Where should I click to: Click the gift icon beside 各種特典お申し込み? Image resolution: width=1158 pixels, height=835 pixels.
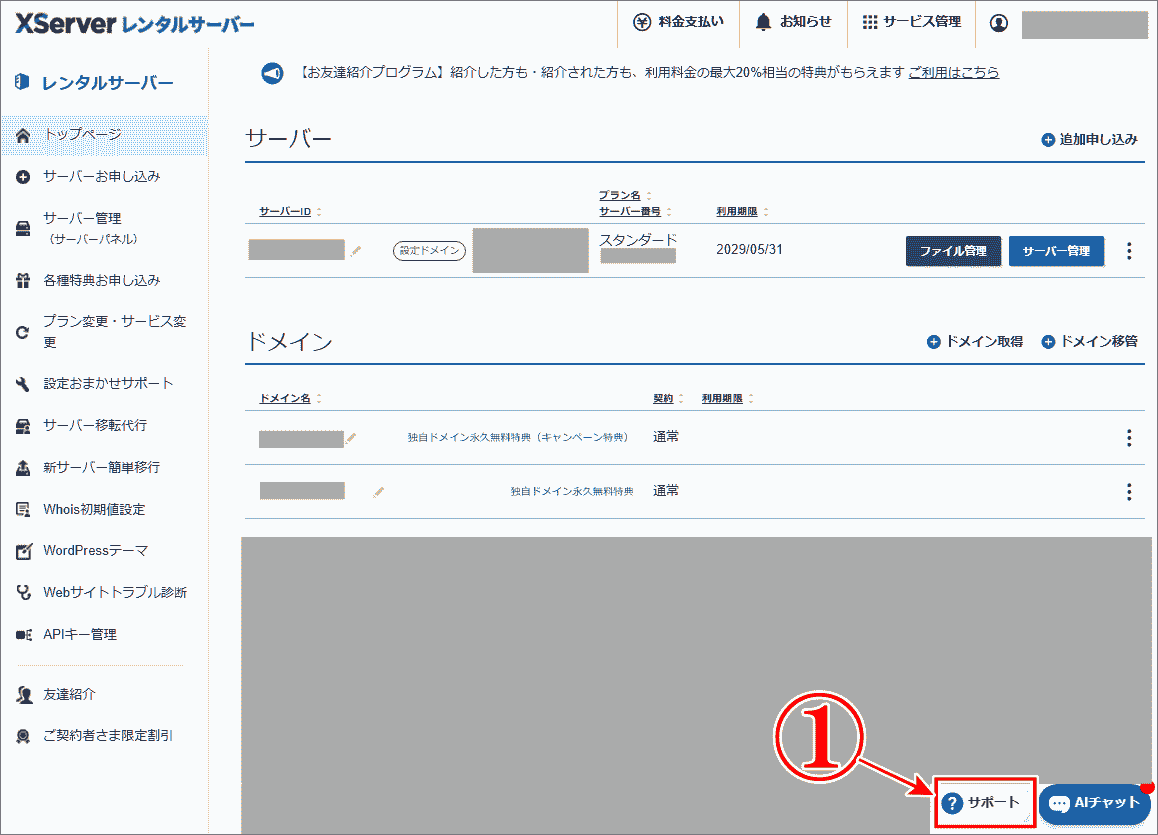click(23, 281)
